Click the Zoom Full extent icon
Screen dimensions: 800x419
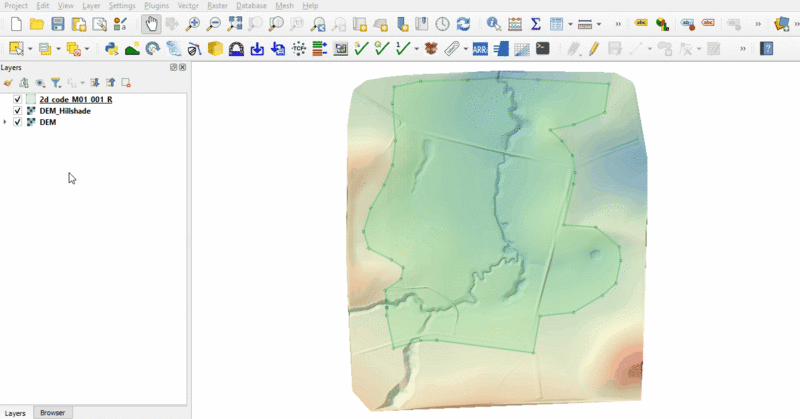(x=234, y=24)
